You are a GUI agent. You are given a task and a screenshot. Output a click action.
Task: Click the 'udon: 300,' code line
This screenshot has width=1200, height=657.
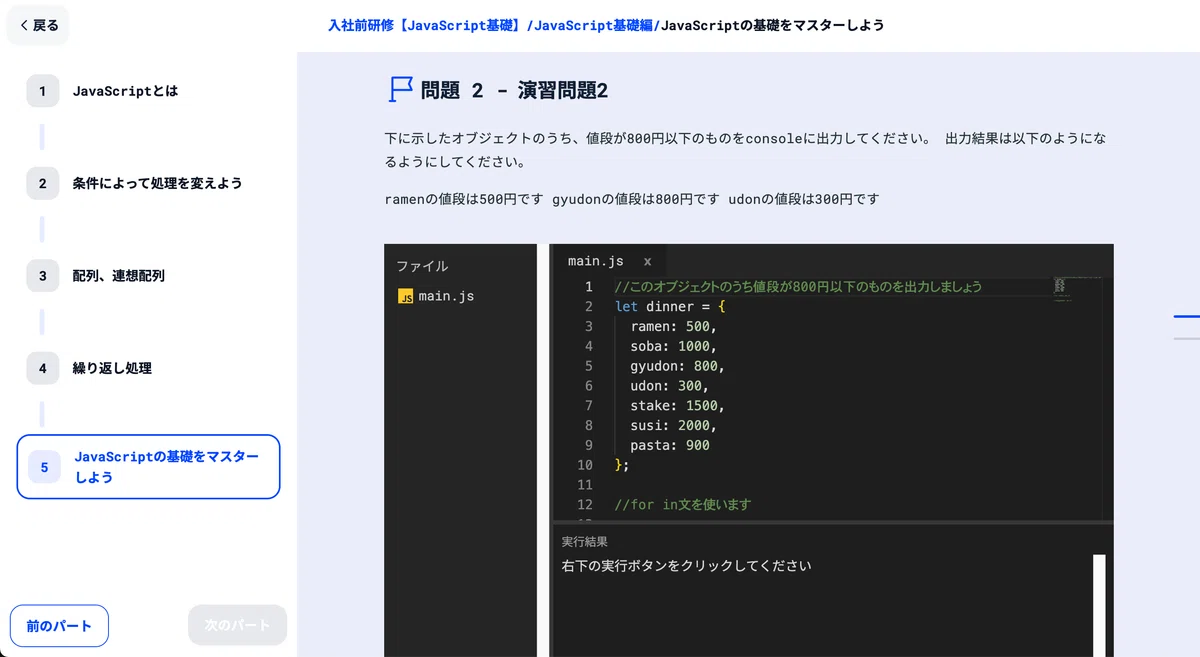(670, 386)
